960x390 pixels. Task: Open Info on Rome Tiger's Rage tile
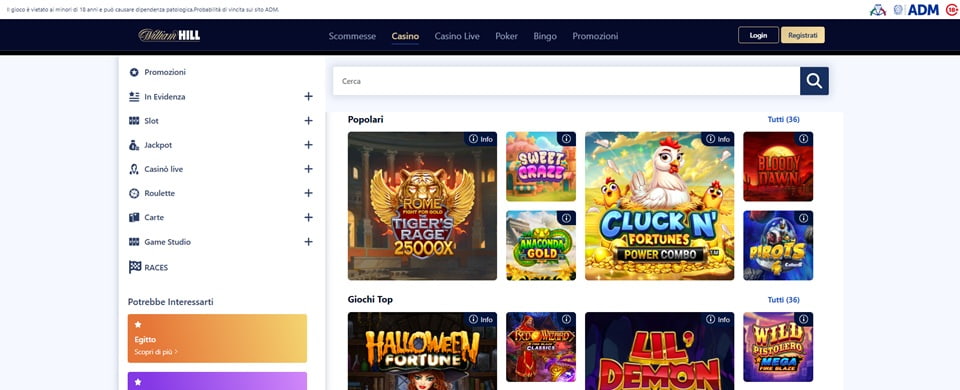coord(481,139)
